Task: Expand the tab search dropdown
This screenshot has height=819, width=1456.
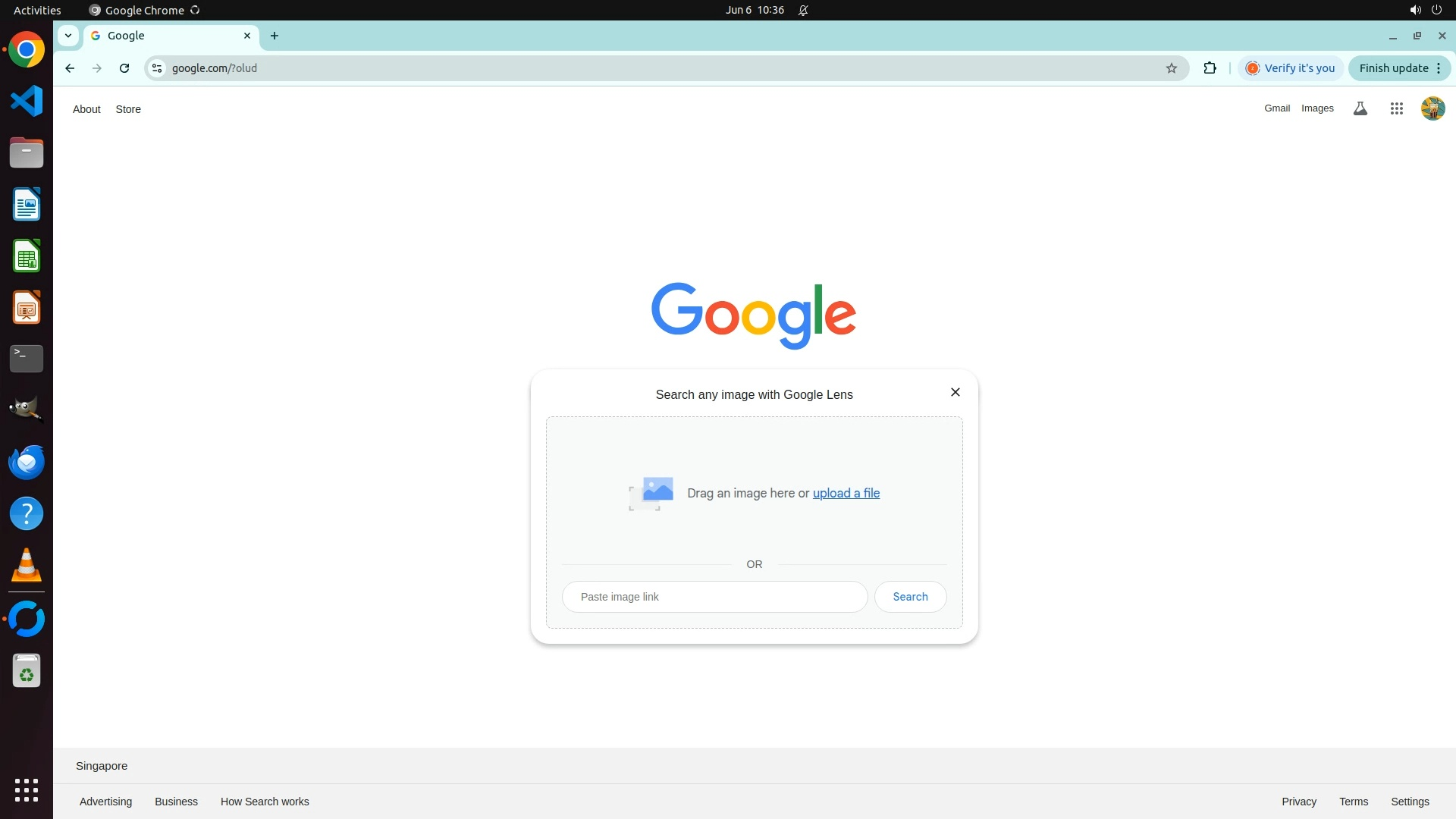Action: pos(68,36)
